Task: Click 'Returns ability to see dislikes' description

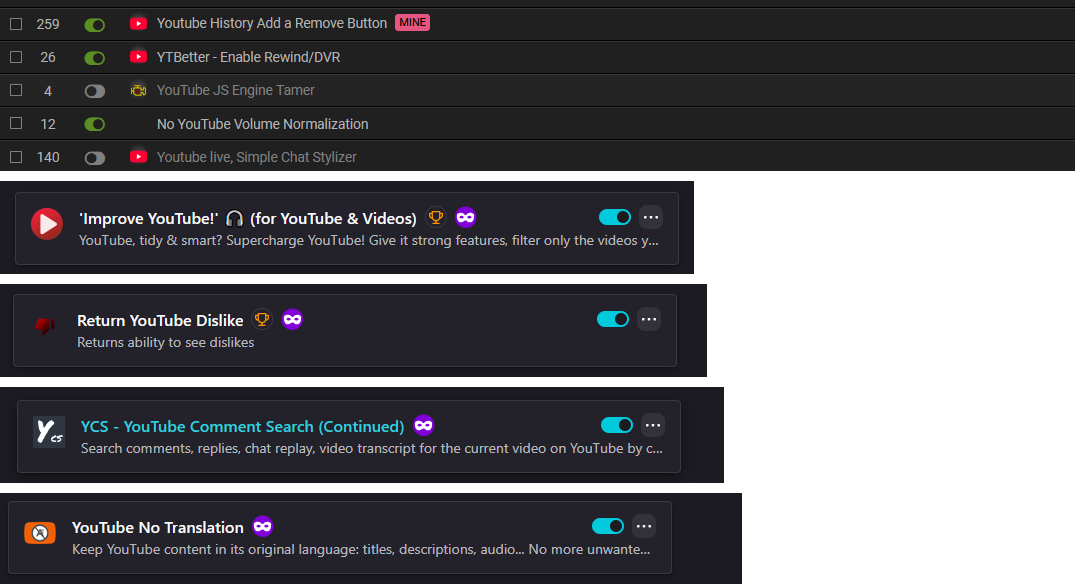Action: point(165,342)
